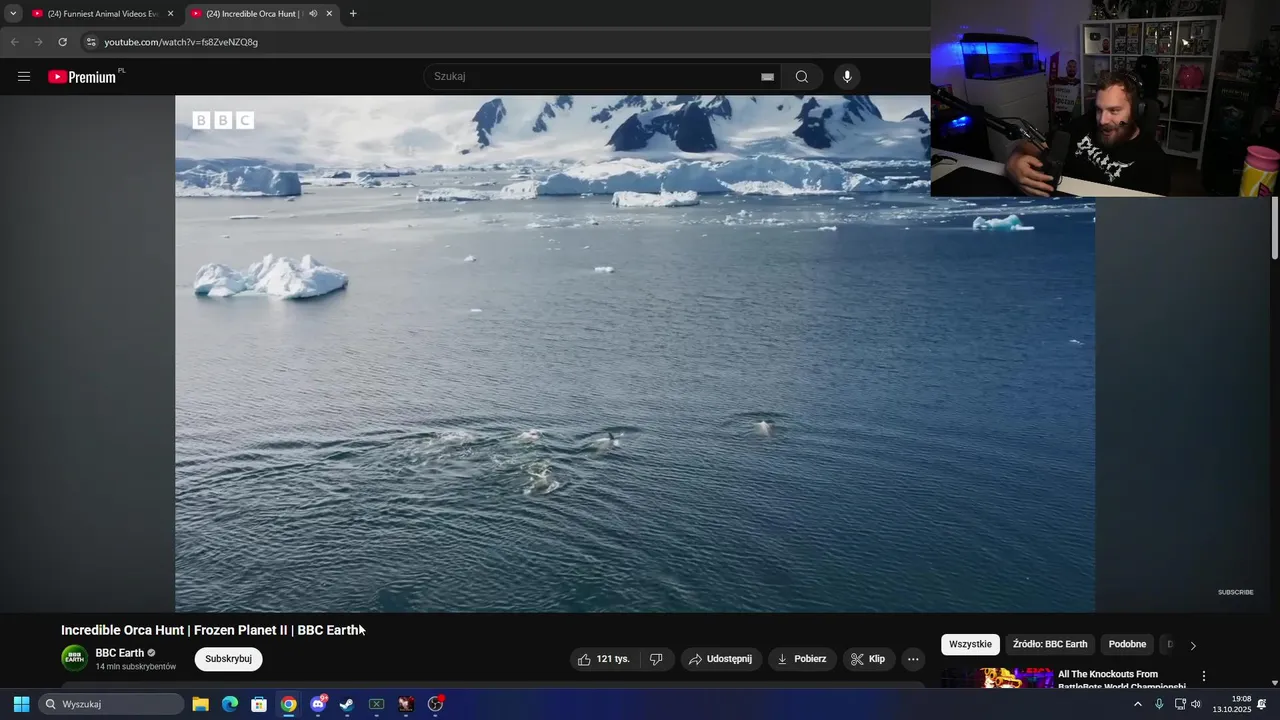Open the notification center bell

(x=1262, y=704)
